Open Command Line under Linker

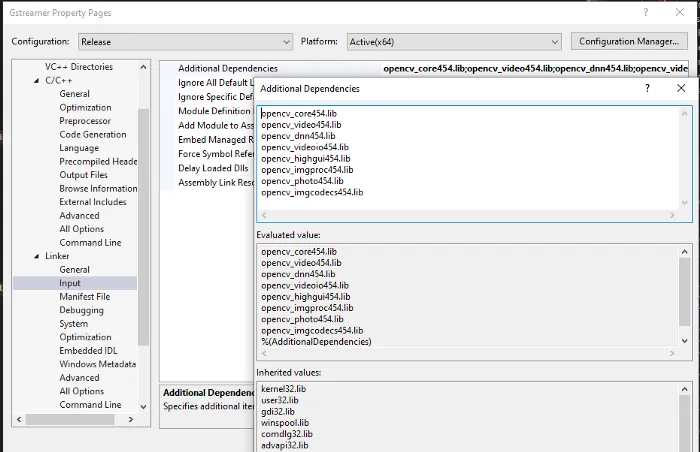pyautogui.click(x=90, y=405)
